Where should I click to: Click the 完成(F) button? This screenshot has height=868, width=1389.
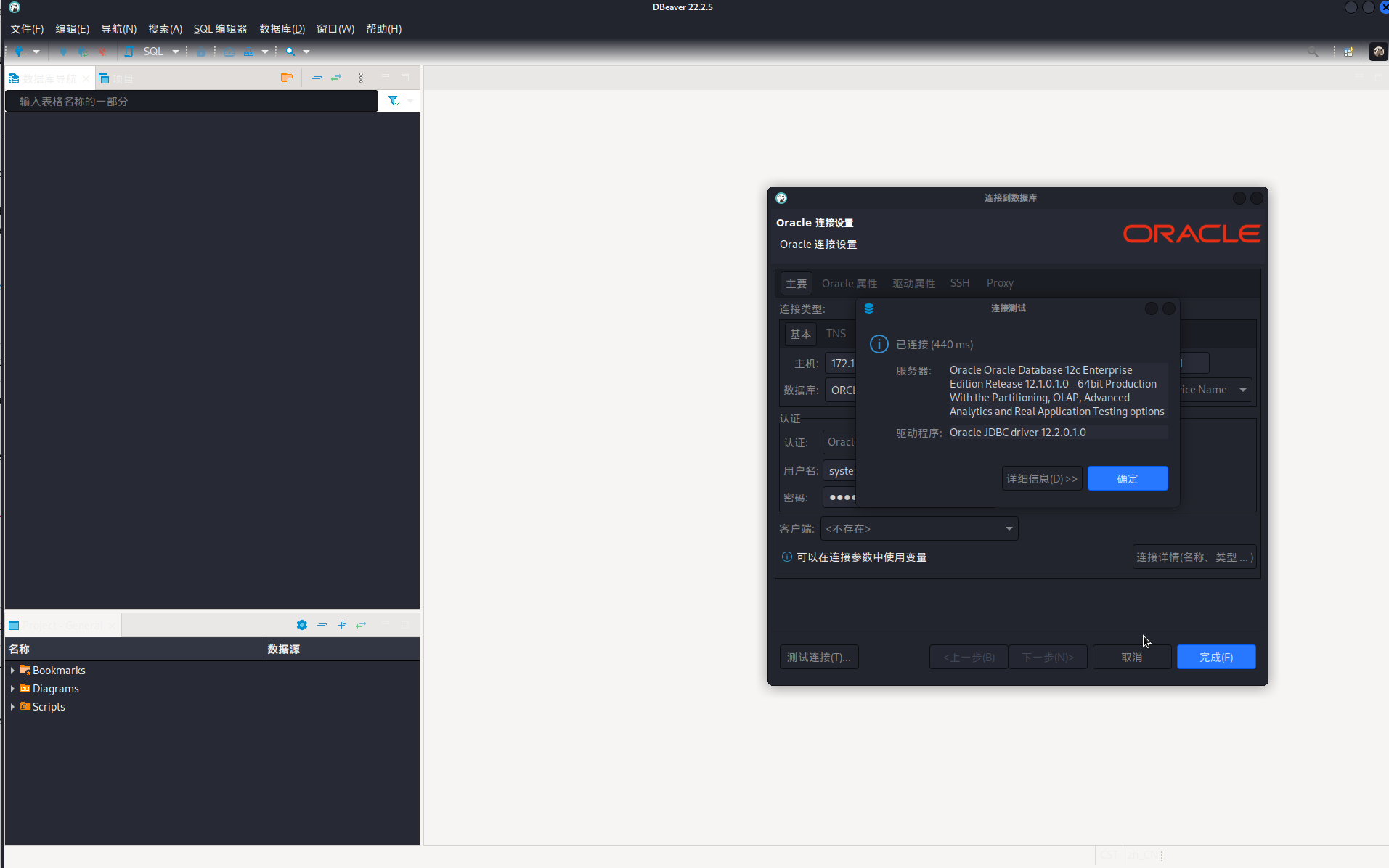pyautogui.click(x=1216, y=657)
